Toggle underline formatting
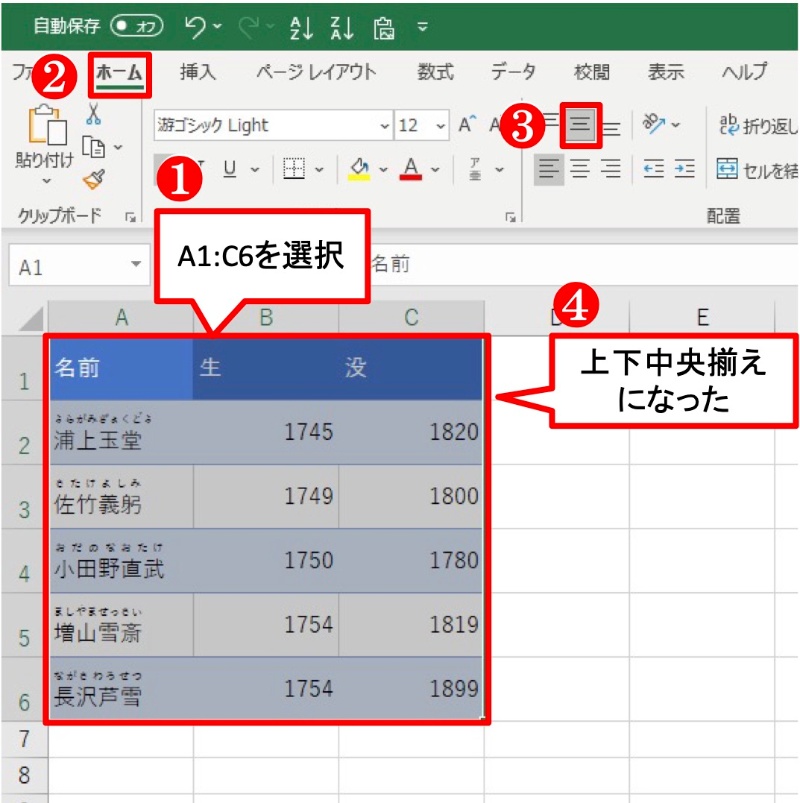The width and height of the screenshot is (800, 803). coord(229,168)
